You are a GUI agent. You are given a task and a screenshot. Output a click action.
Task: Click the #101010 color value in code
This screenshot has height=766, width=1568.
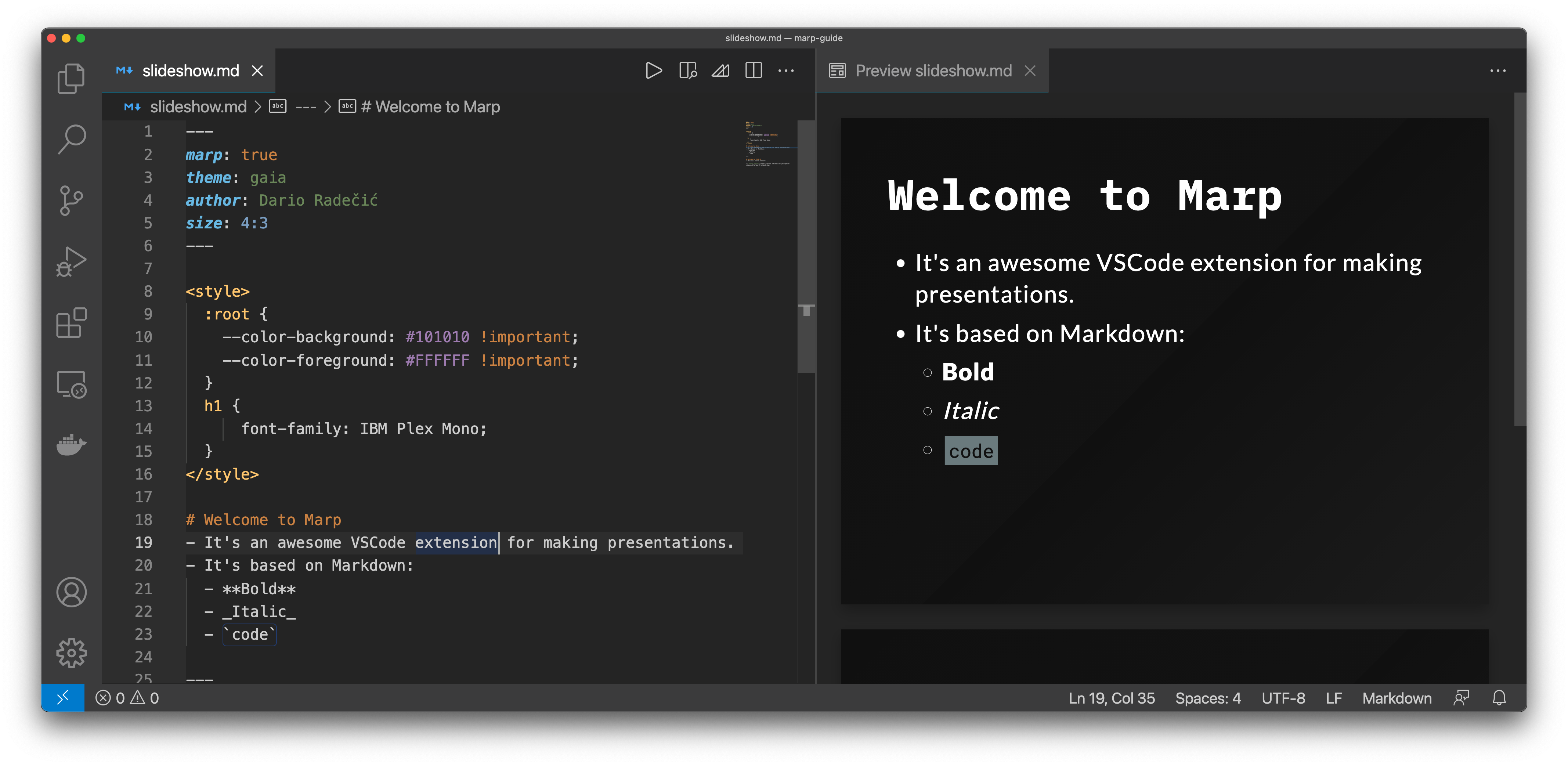(x=437, y=337)
